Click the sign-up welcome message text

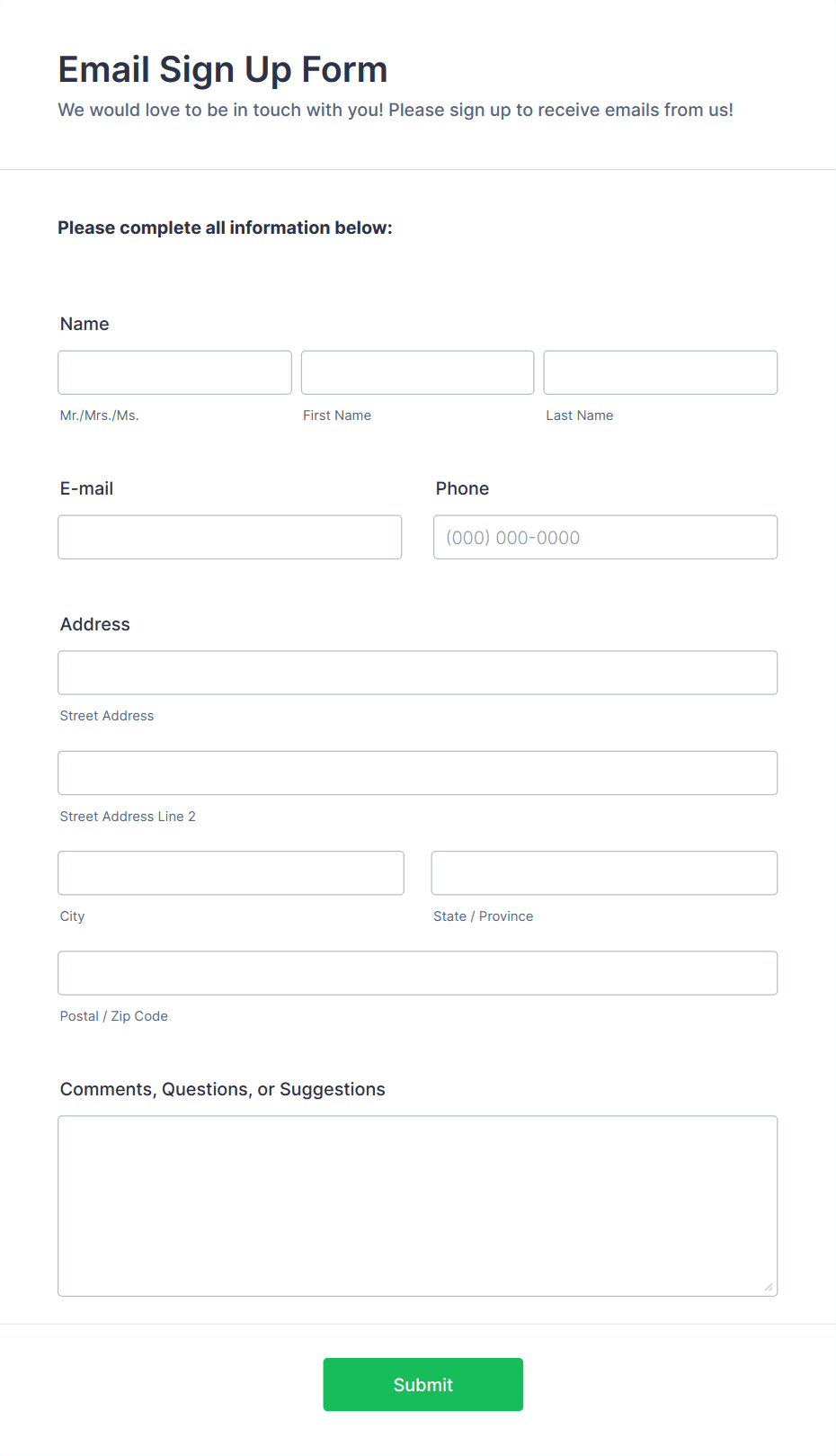[396, 109]
